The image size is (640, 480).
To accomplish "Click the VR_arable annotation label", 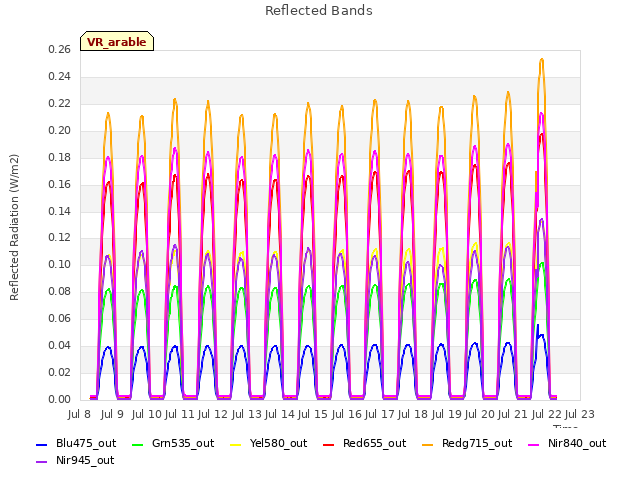I will click(x=117, y=41).
